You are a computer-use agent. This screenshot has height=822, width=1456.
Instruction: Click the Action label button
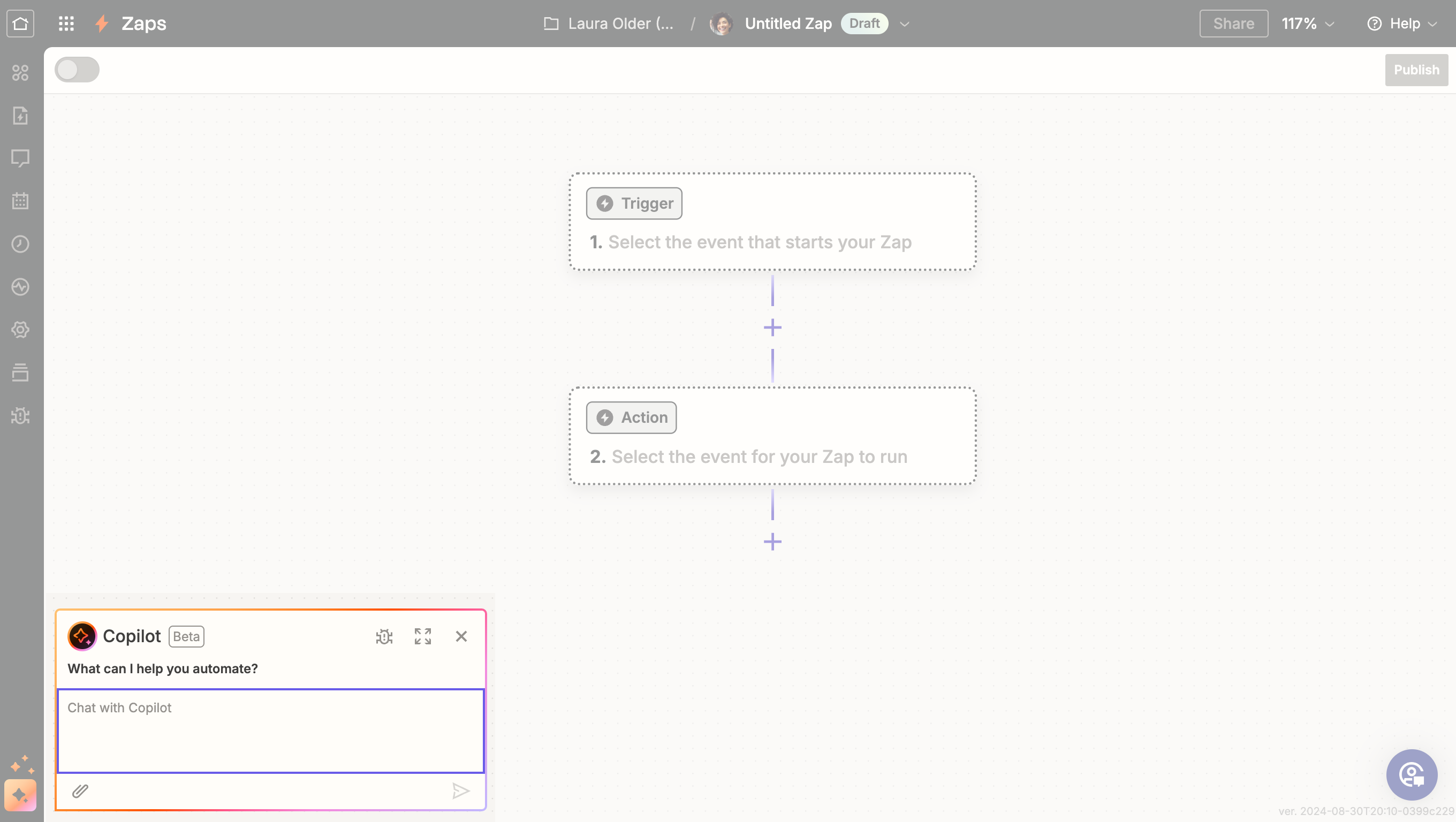pos(631,417)
